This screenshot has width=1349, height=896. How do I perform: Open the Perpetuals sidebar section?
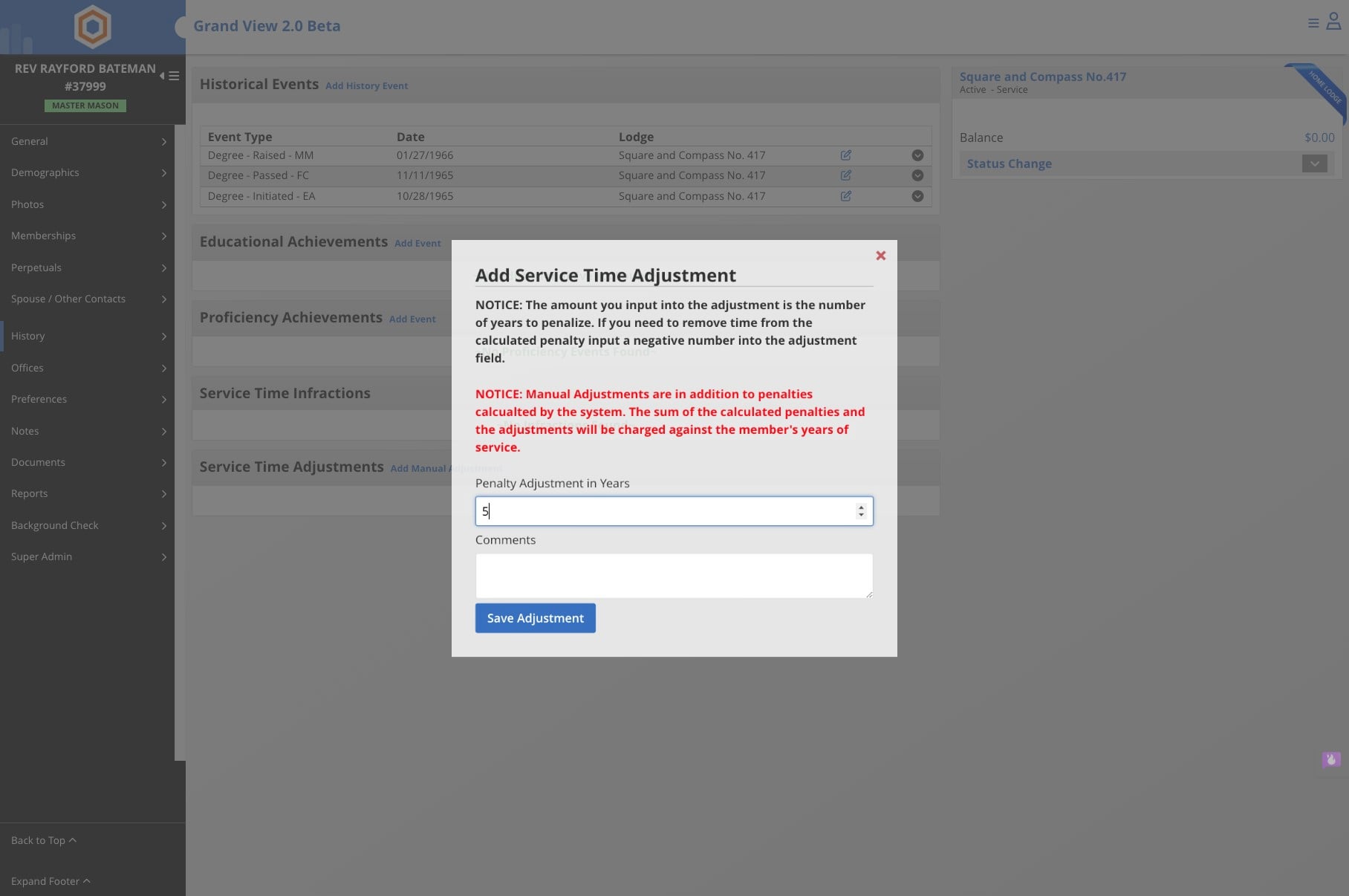[x=87, y=267]
